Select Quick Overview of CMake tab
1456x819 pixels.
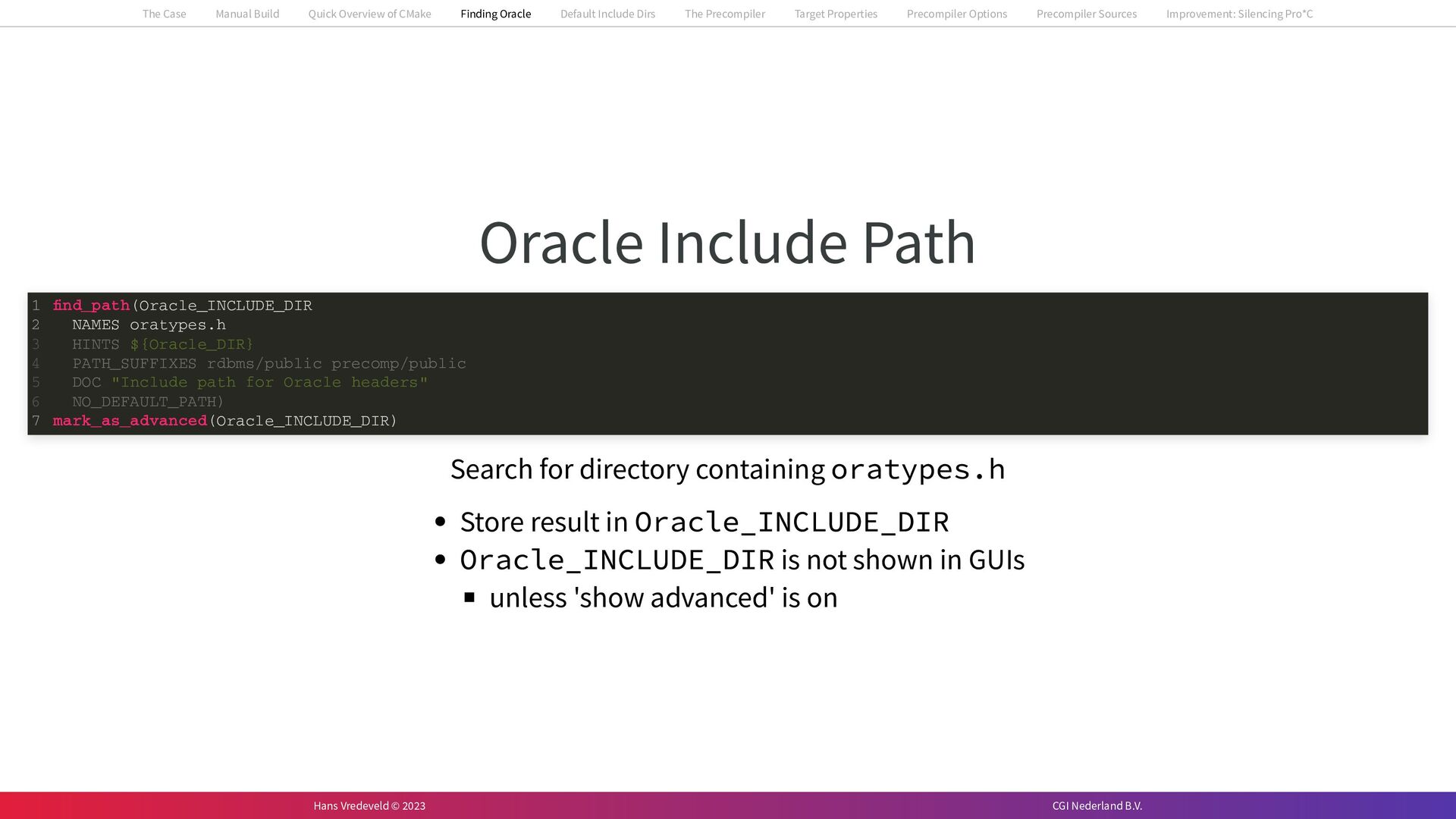click(369, 14)
